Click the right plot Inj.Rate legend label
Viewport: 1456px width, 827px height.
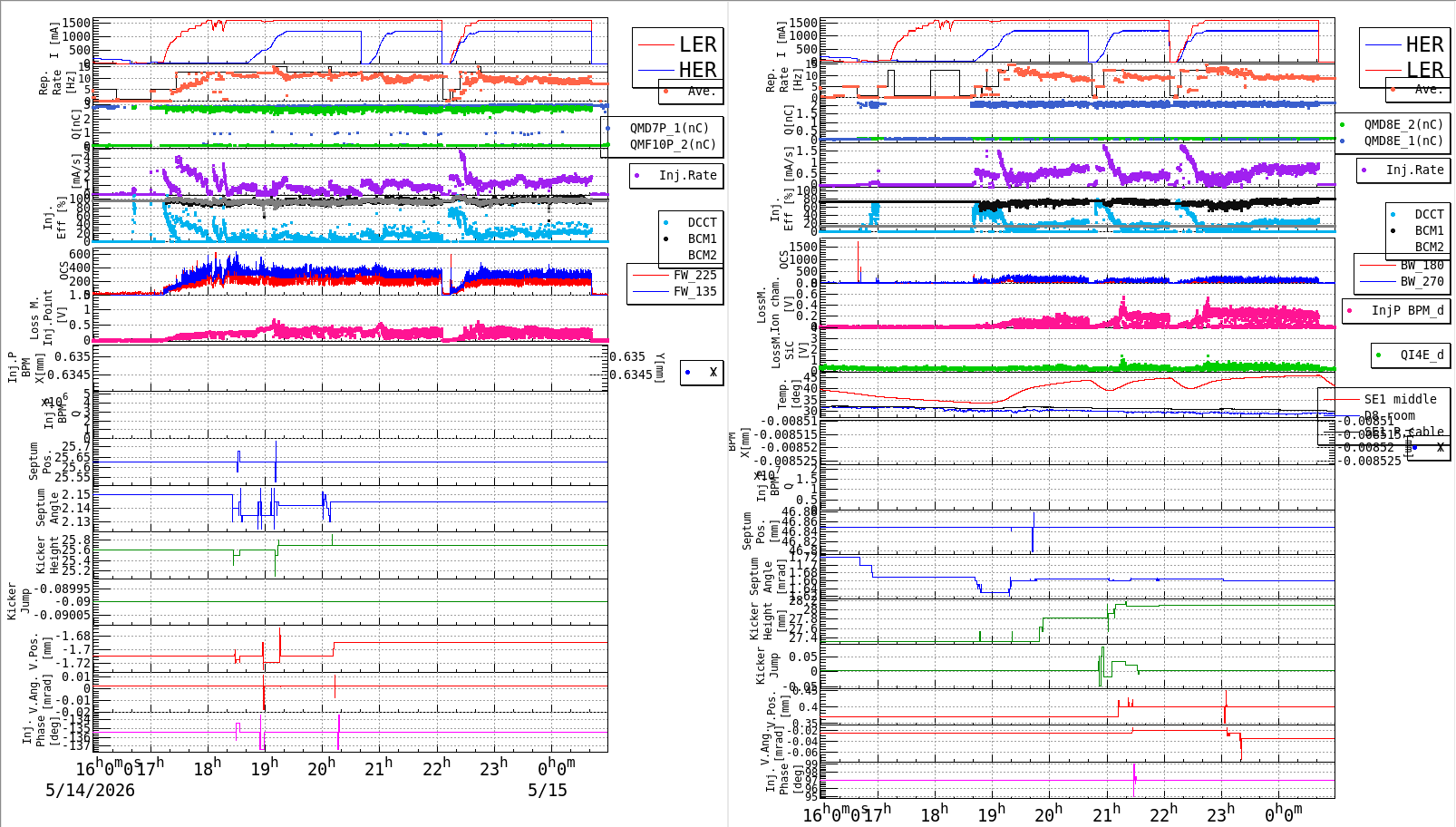point(1414,170)
